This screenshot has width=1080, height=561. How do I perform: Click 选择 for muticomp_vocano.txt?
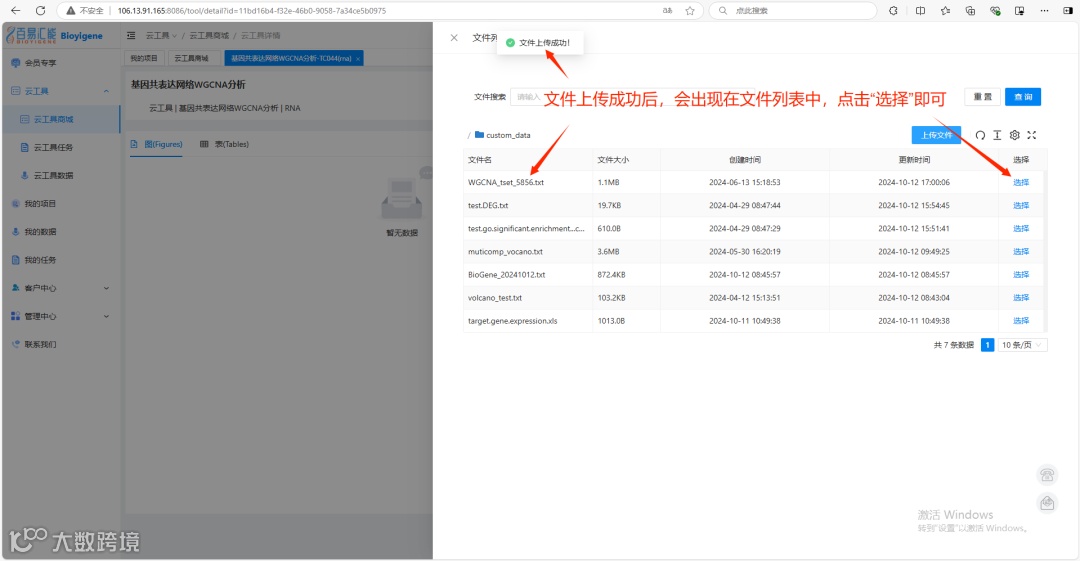(1021, 252)
